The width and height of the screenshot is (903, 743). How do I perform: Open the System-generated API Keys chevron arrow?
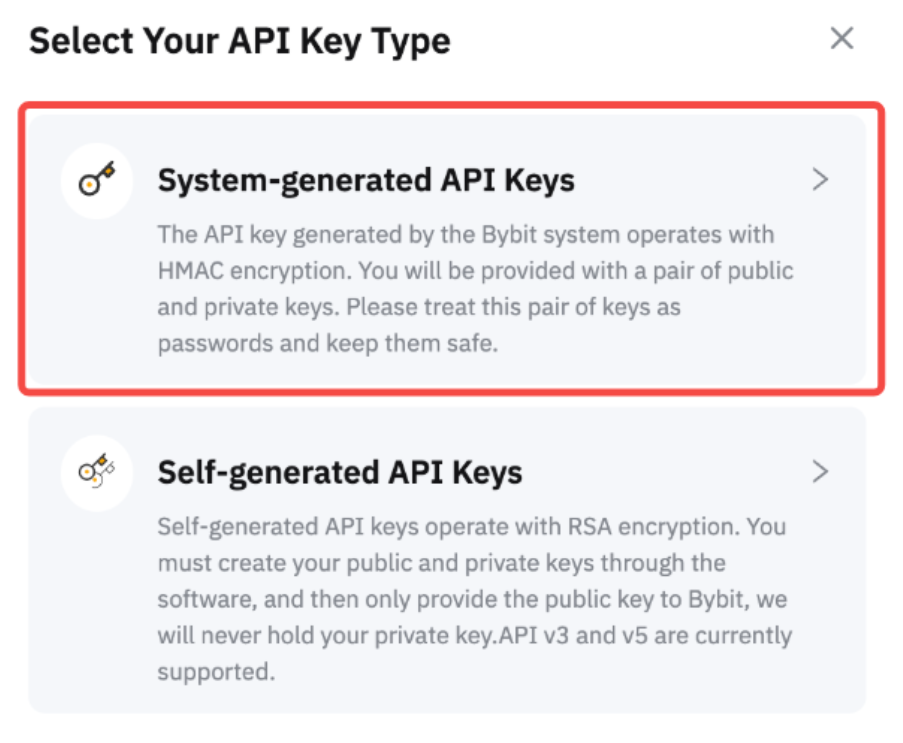point(820,180)
